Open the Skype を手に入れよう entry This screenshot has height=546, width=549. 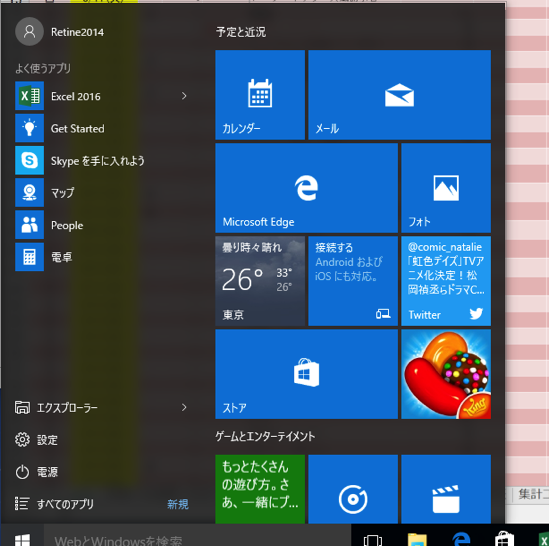tap(102, 161)
